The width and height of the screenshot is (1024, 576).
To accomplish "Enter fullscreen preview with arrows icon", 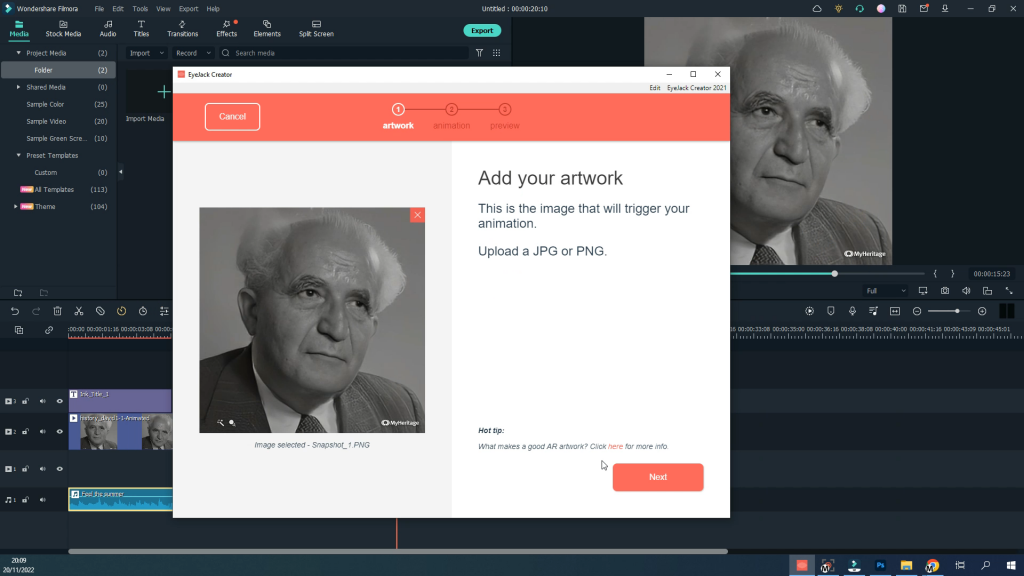I will click(x=1009, y=291).
